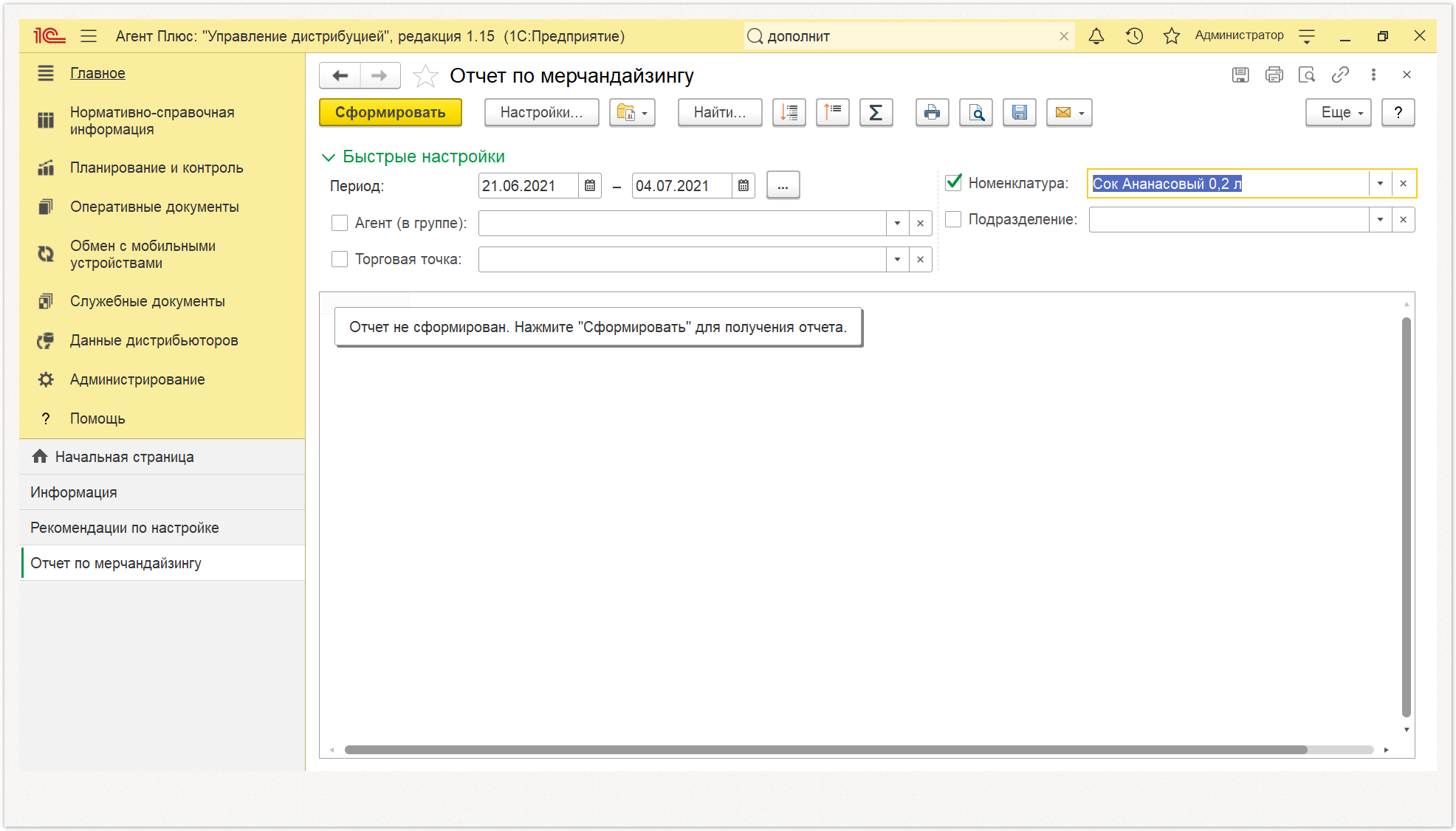Click the Сформировать button
1456x831 pixels.
(x=391, y=112)
